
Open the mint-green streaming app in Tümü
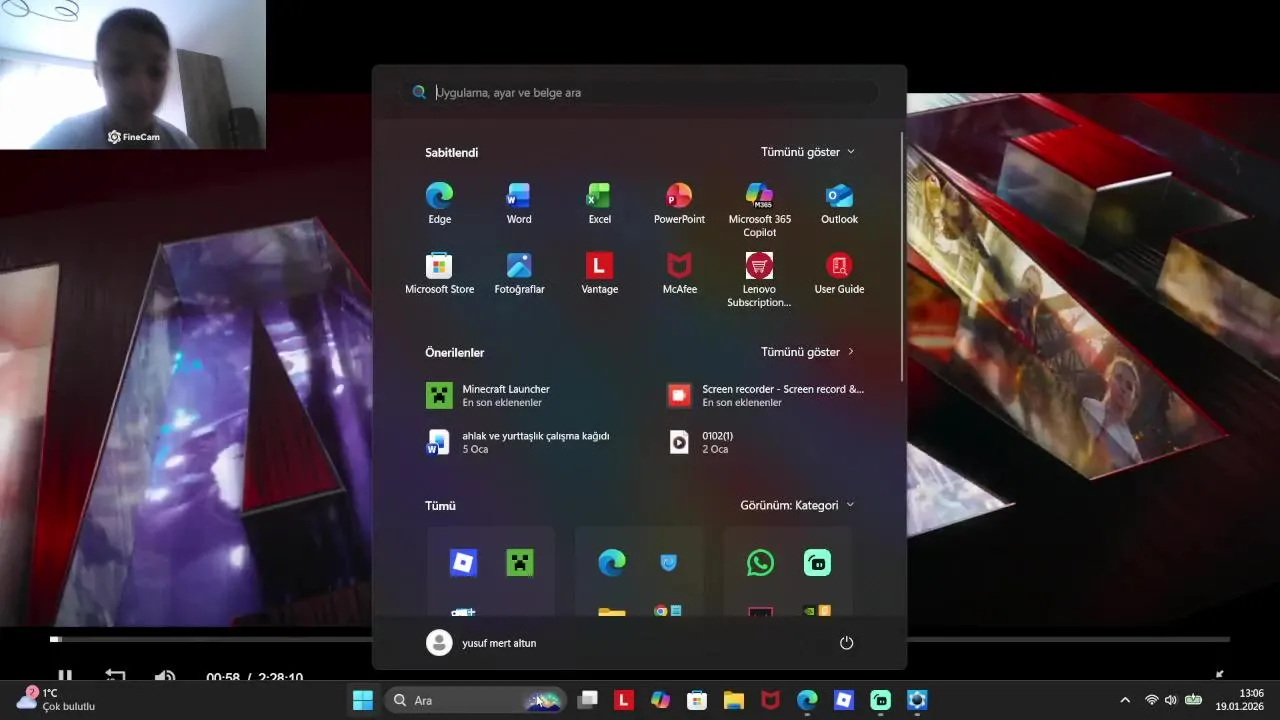[x=817, y=563]
